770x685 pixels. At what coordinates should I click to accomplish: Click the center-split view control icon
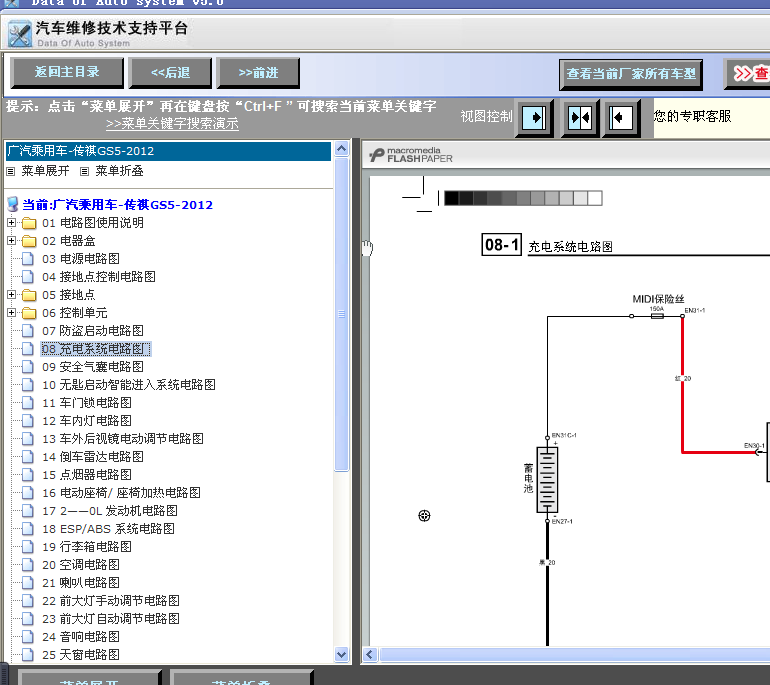tap(580, 118)
